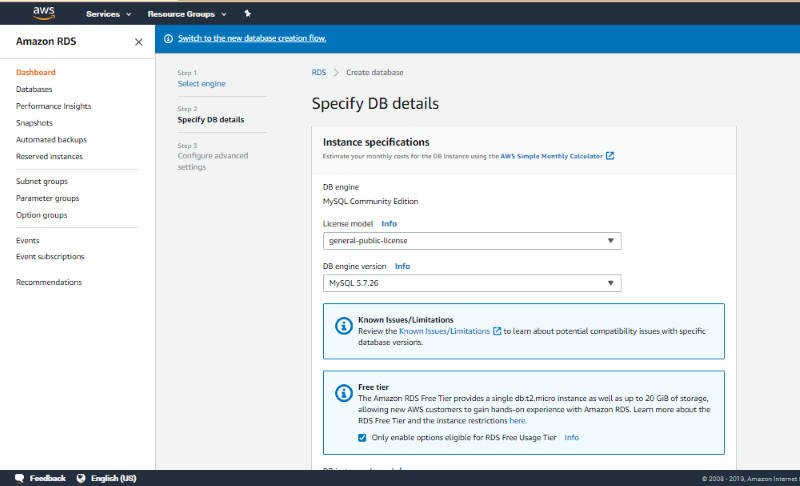Open Event subscriptions page
This screenshot has width=800, height=486.
(50, 257)
